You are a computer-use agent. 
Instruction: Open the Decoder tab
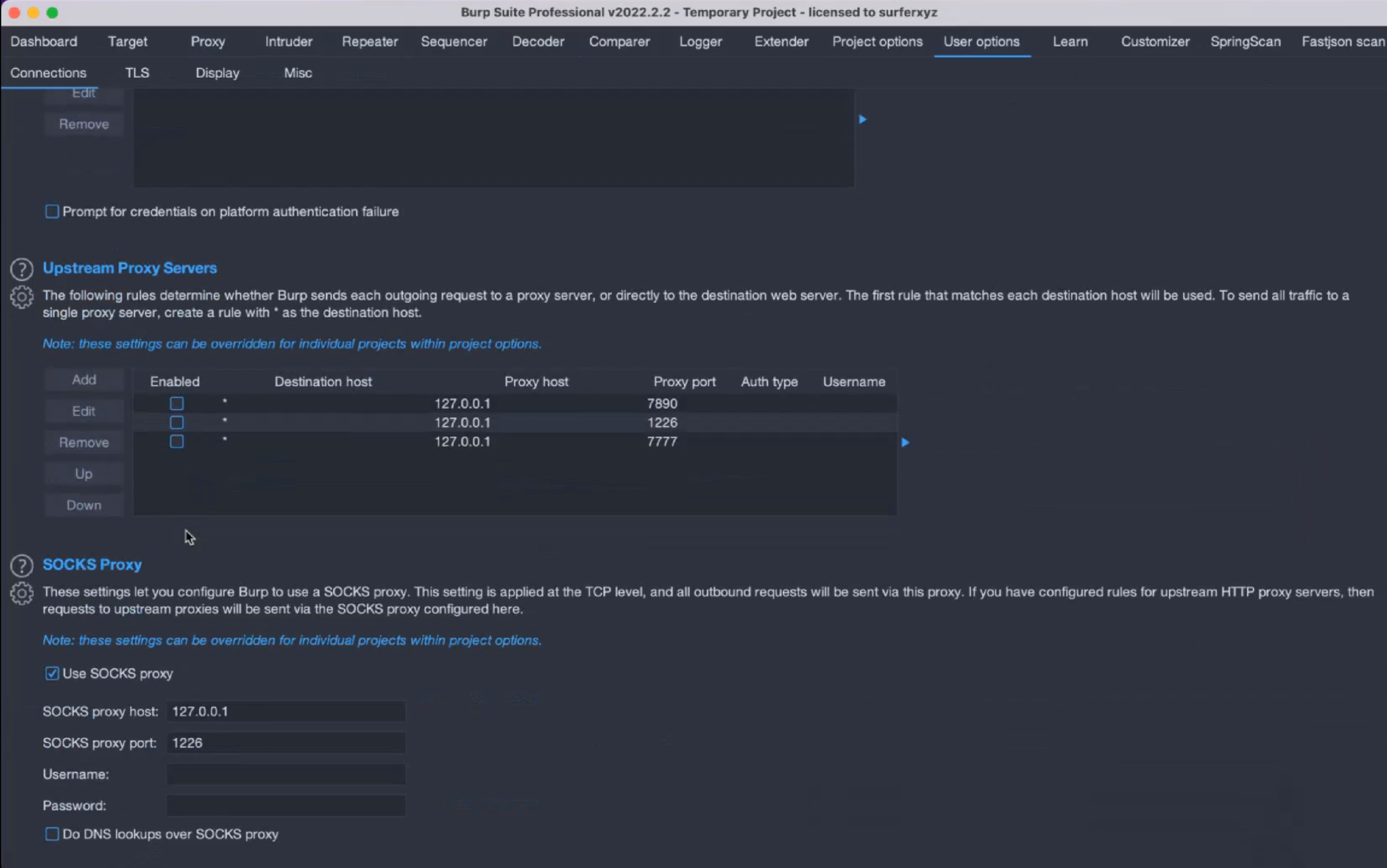pyautogui.click(x=538, y=41)
